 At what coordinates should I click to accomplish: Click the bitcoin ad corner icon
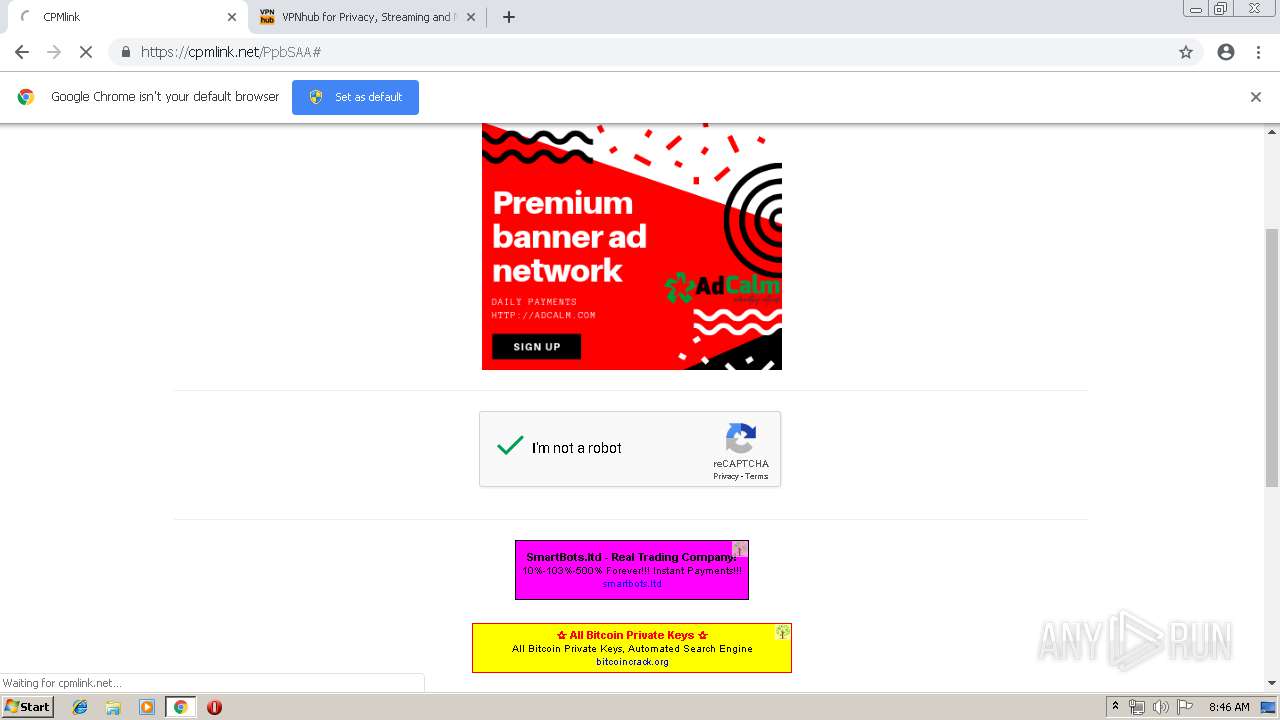(783, 632)
